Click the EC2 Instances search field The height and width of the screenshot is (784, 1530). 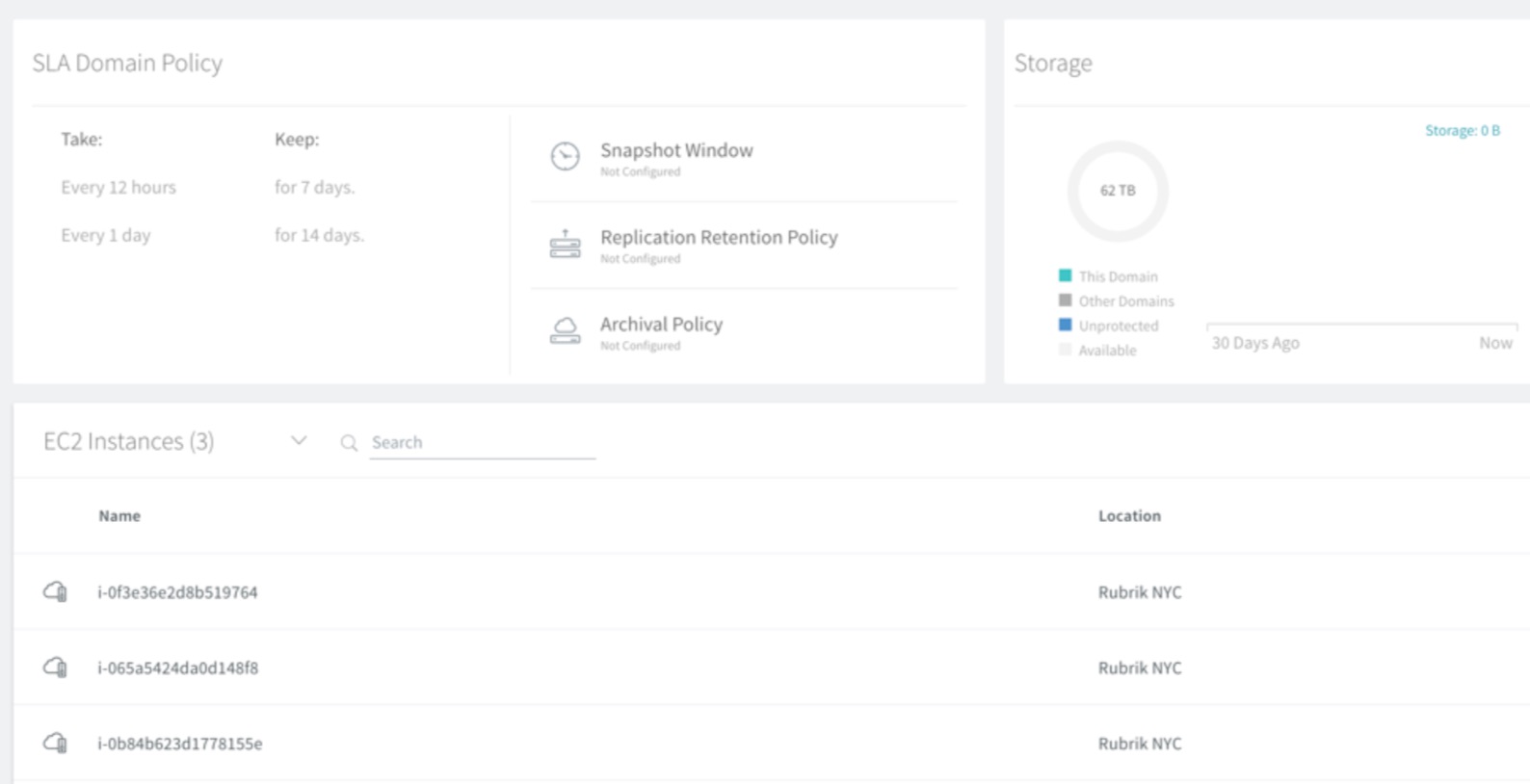[482, 442]
